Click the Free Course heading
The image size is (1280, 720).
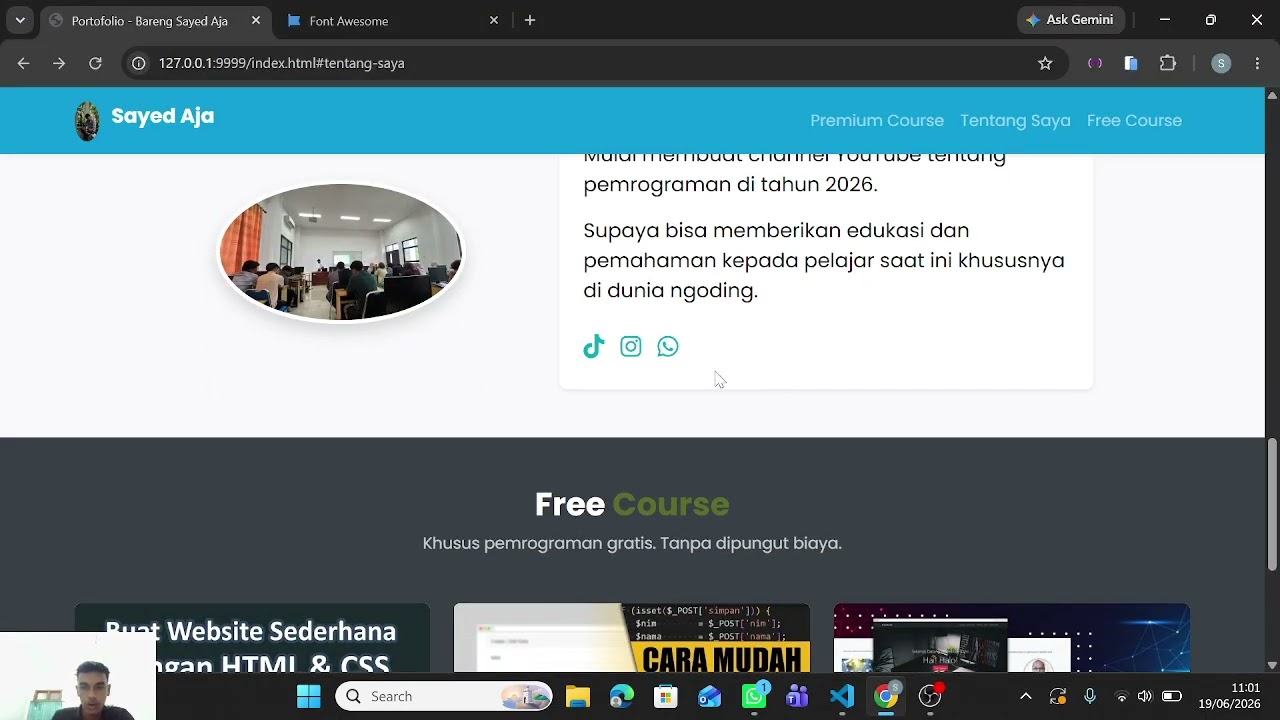click(632, 505)
